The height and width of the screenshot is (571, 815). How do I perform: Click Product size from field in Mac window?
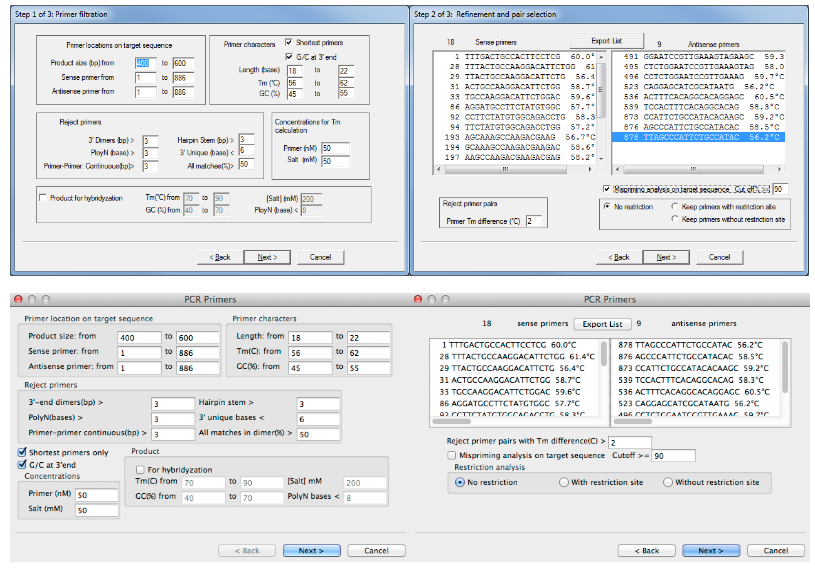coord(139,337)
